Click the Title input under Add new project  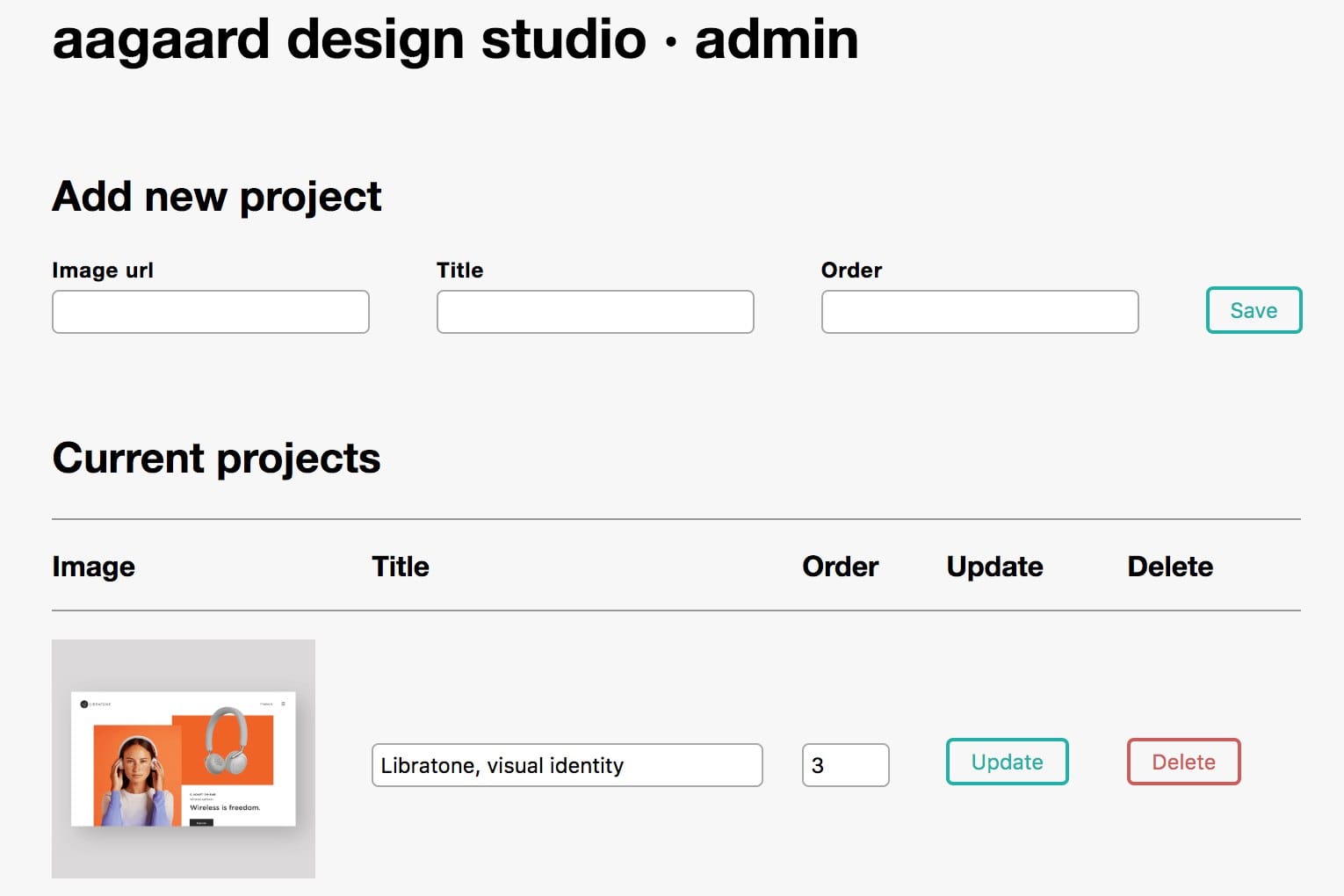(595, 311)
